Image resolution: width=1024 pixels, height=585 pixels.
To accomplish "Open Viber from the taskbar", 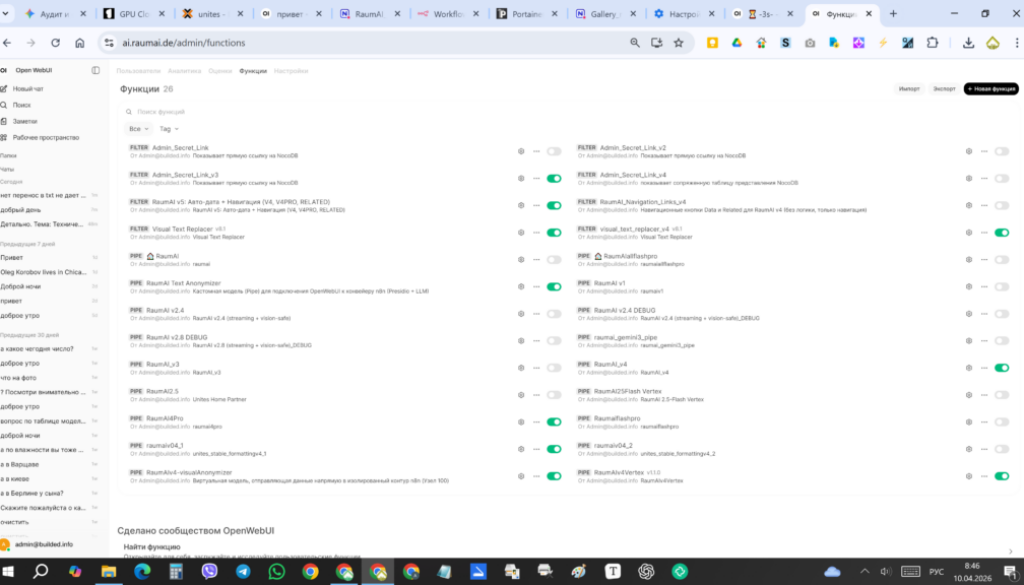I will tap(210, 571).
